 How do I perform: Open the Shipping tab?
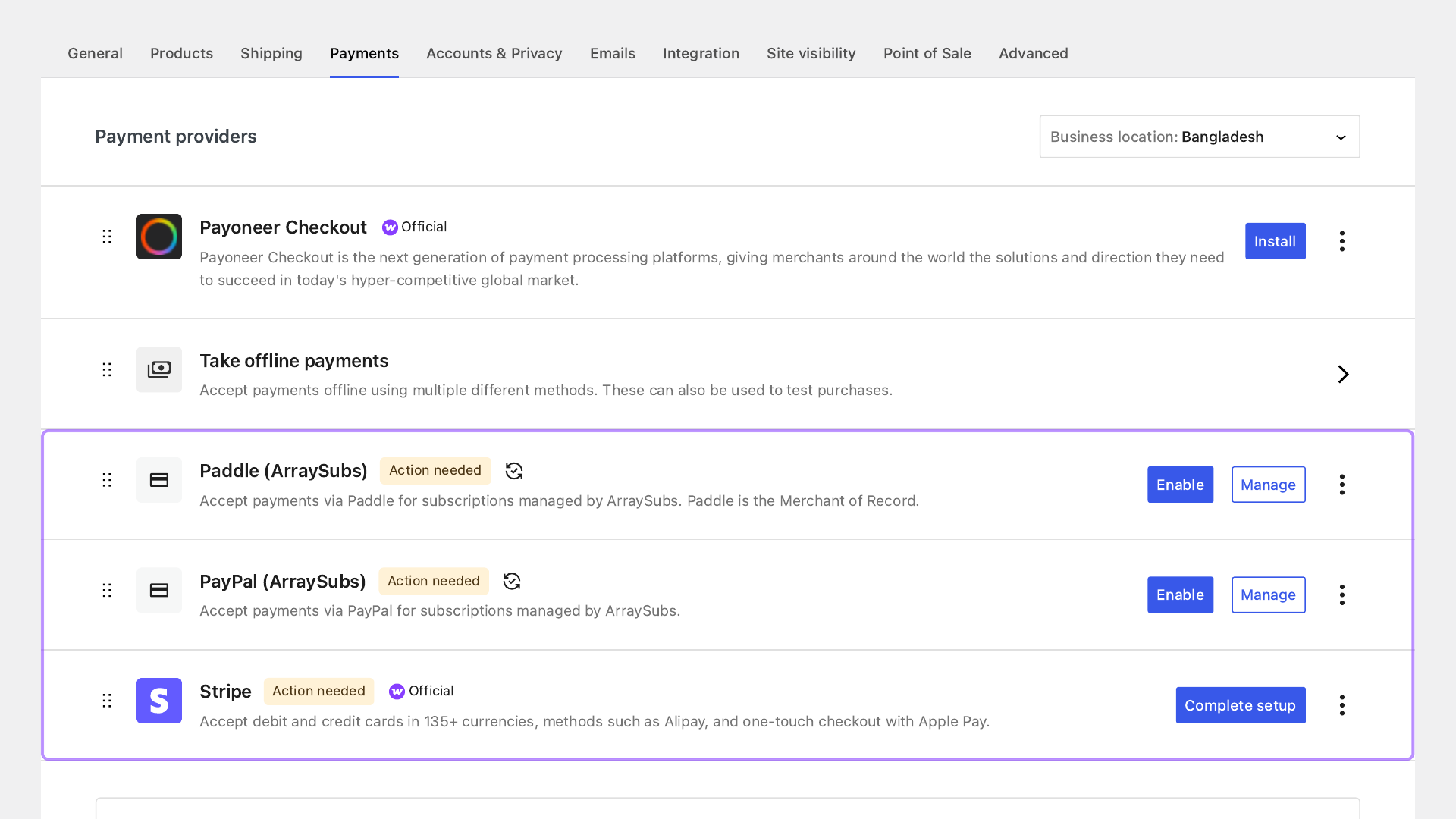click(x=271, y=53)
